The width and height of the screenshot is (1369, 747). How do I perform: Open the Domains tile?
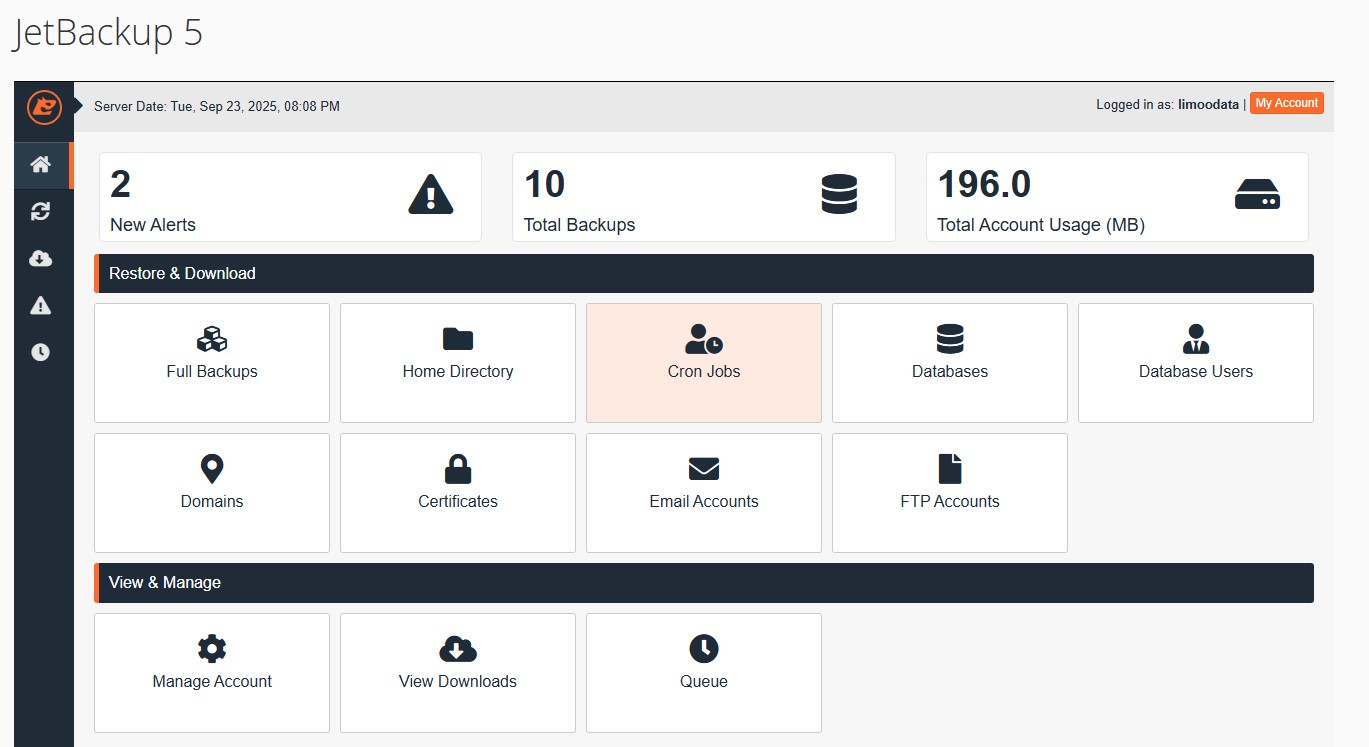click(212, 492)
